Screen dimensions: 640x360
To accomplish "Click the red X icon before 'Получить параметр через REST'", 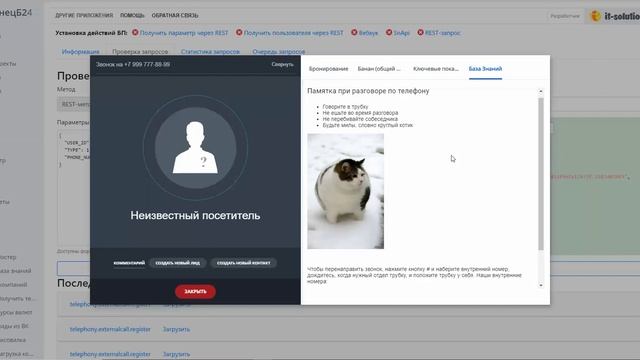I will tap(135, 32).
